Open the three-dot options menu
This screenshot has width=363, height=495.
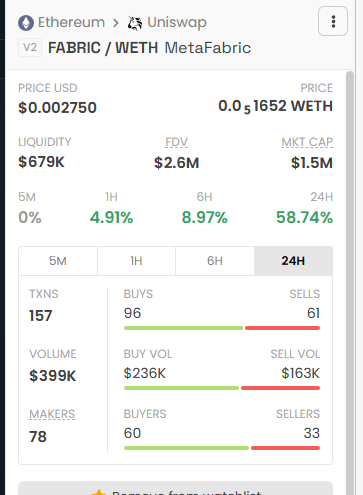333,21
